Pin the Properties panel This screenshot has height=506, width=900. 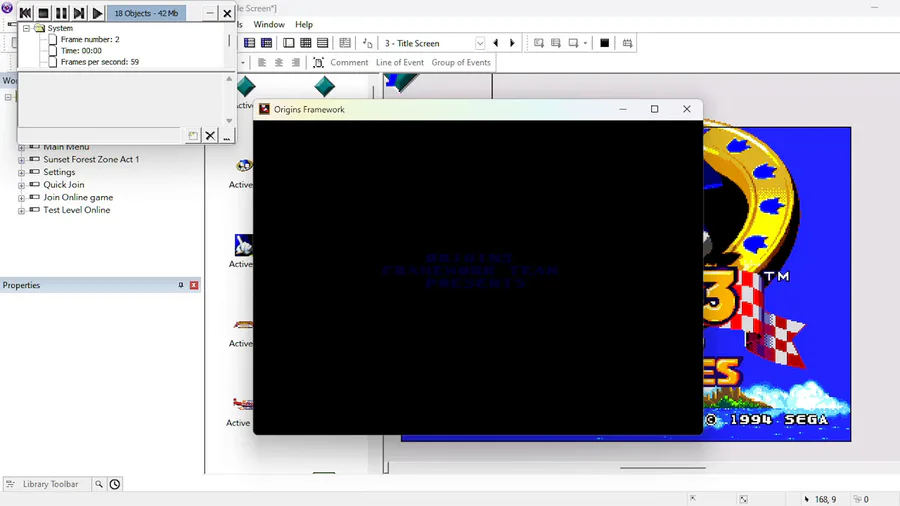(x=181, y=285)
